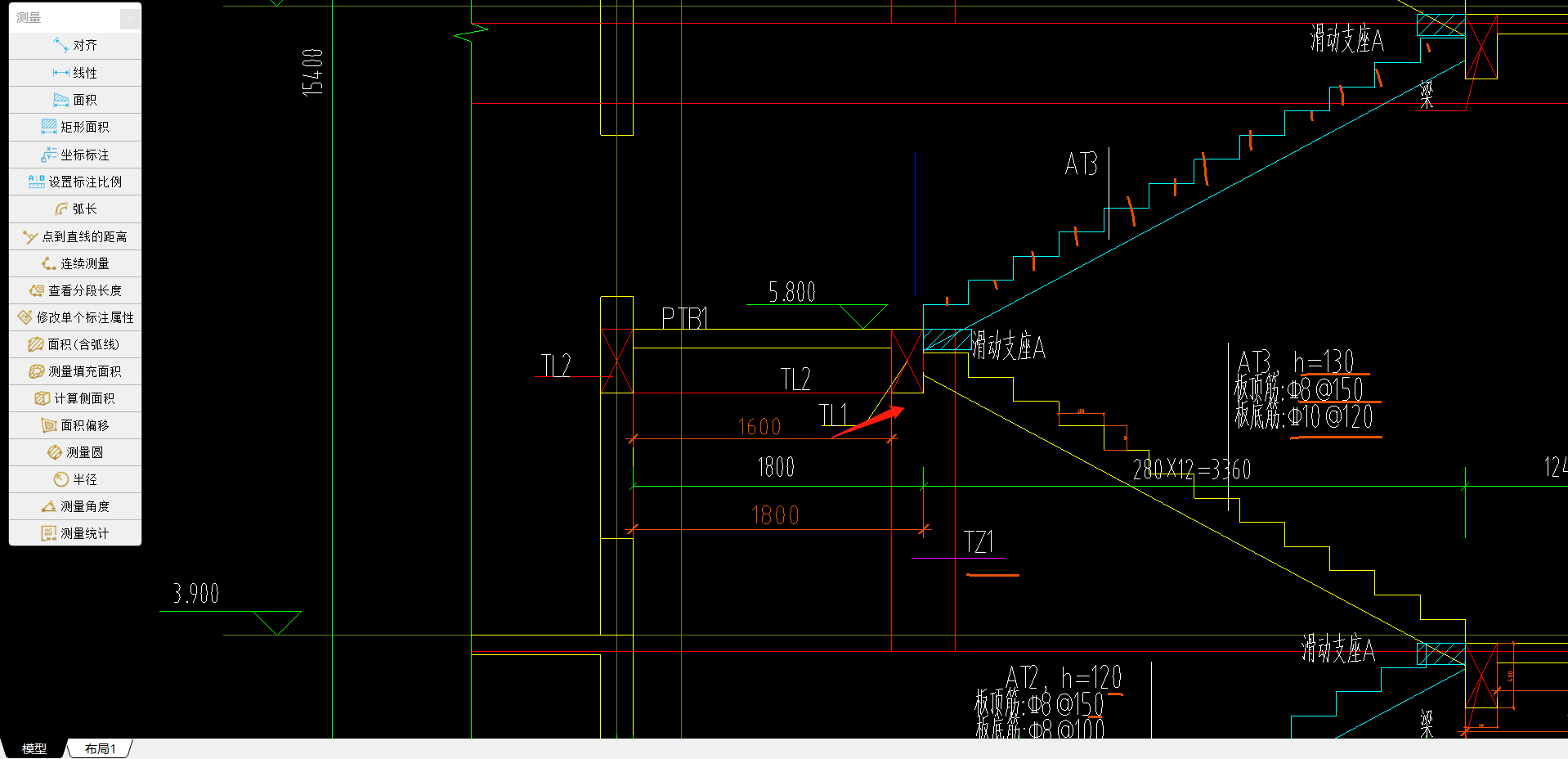Activate 计算侧面积 side area tool
This screenshot has width=1568, height=759.
[x=75, y=398]
